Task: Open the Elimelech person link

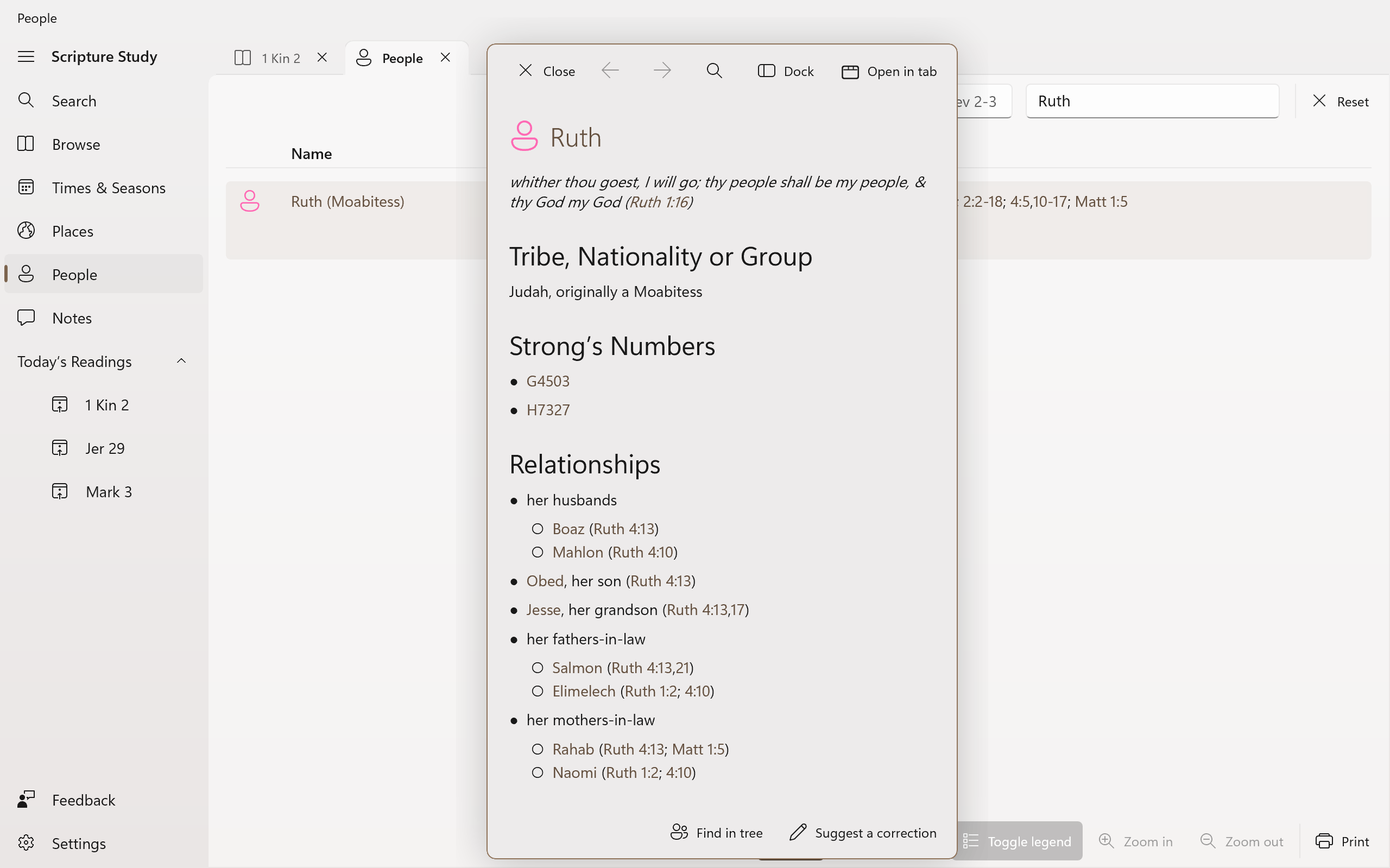Action: click(583, 691)
